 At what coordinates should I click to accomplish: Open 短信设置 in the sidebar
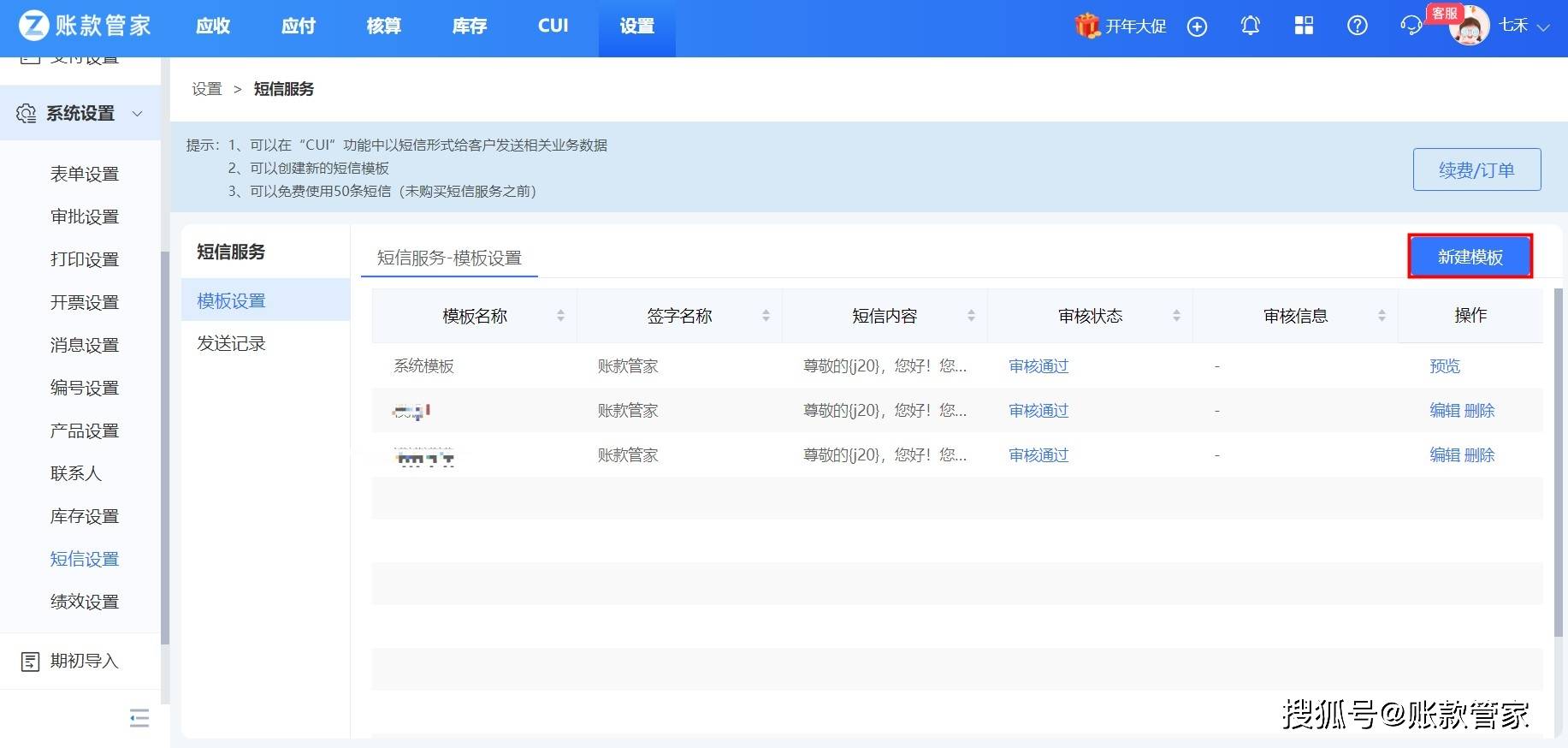tap(85, 559)
